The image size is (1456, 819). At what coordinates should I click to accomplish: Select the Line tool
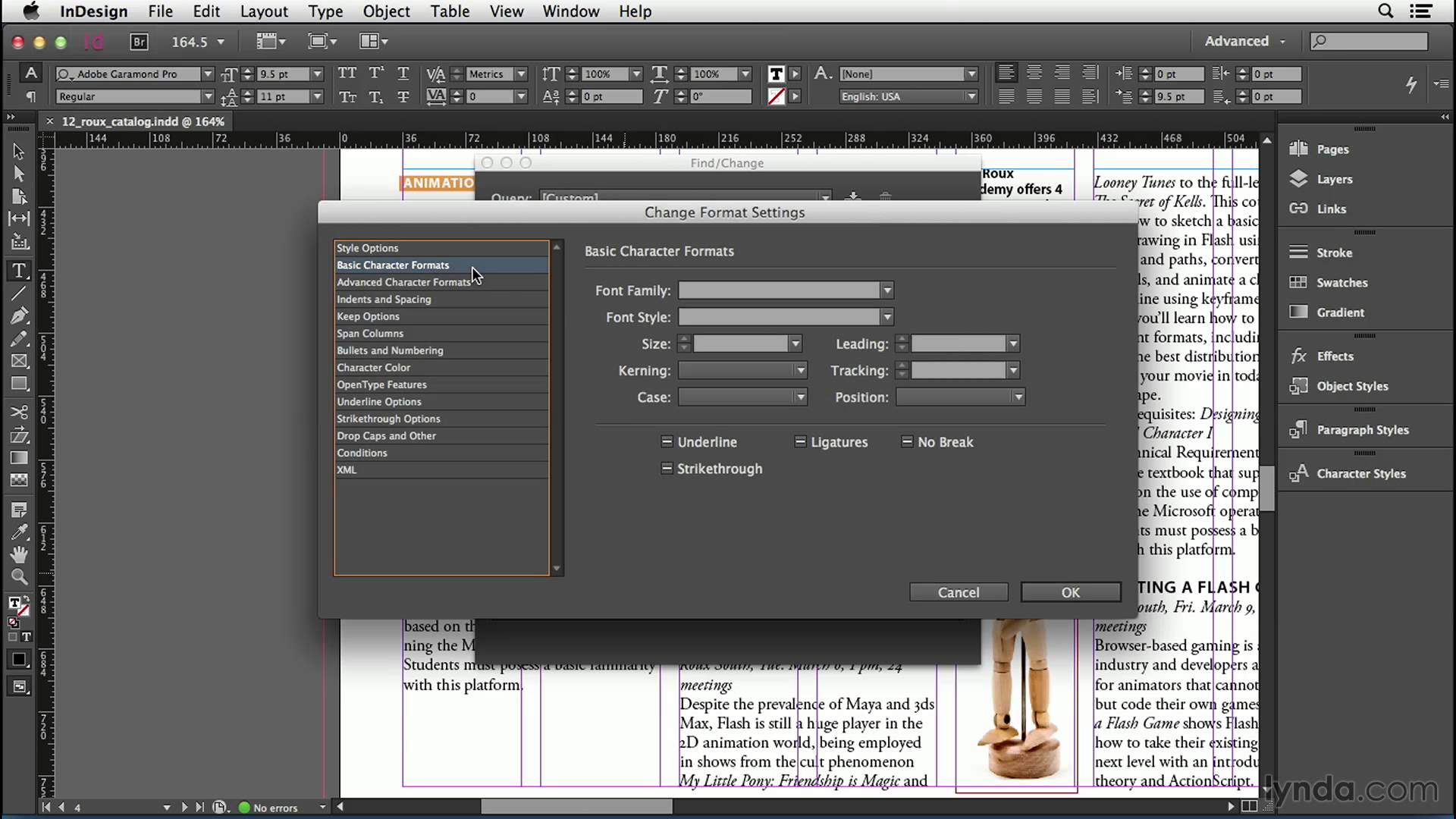[x=19, y=293]
